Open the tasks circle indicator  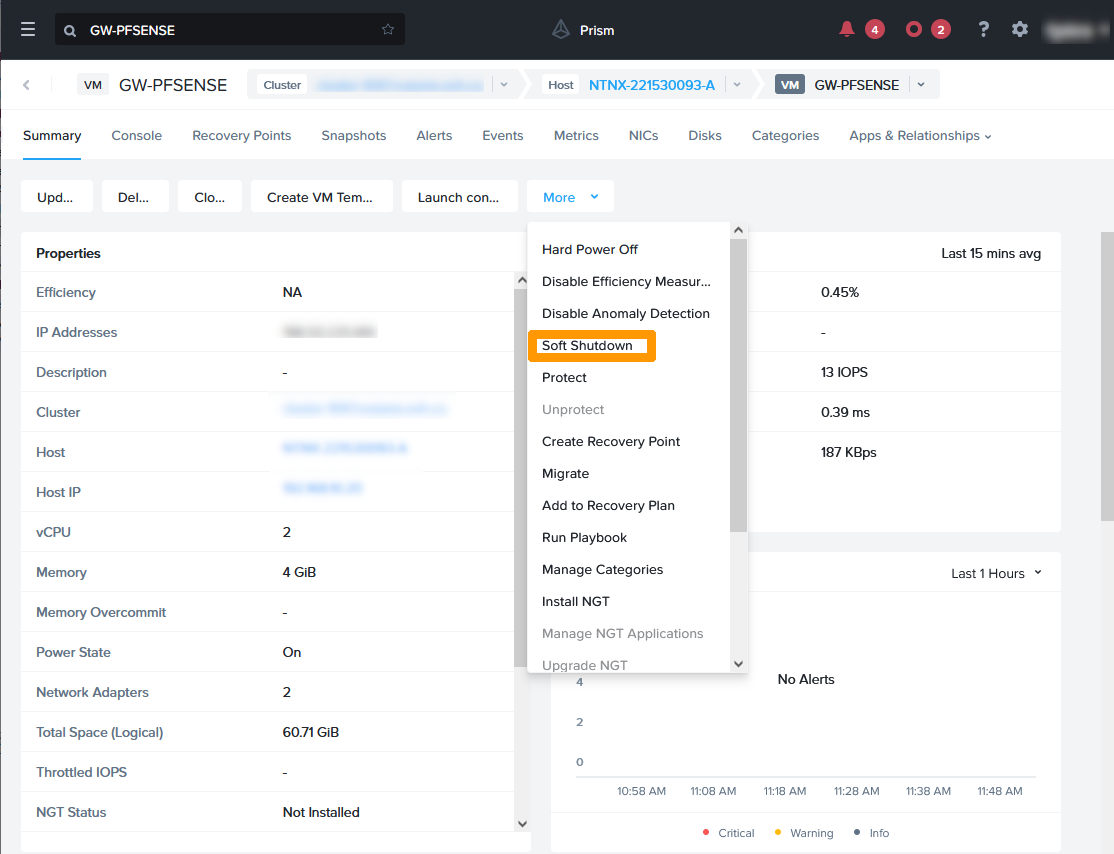[x=913, y=30]
